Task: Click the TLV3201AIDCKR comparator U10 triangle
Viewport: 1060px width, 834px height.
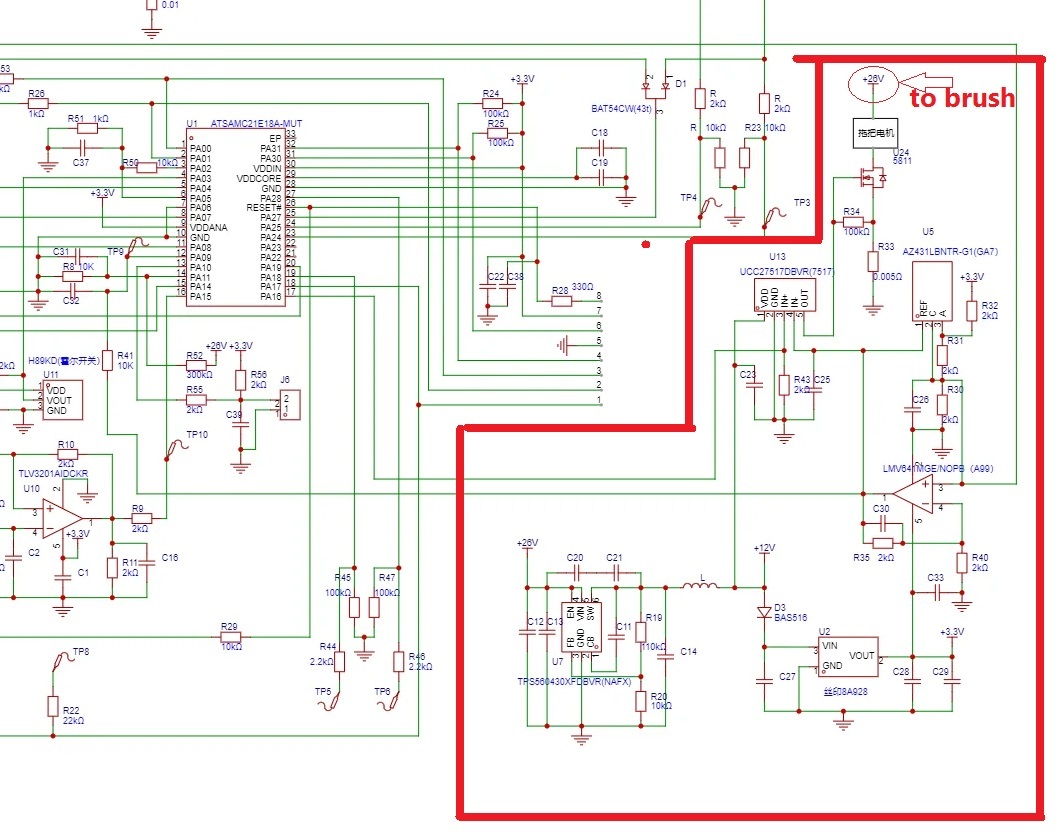Action: pyautogui.click(x=62, y=519)
